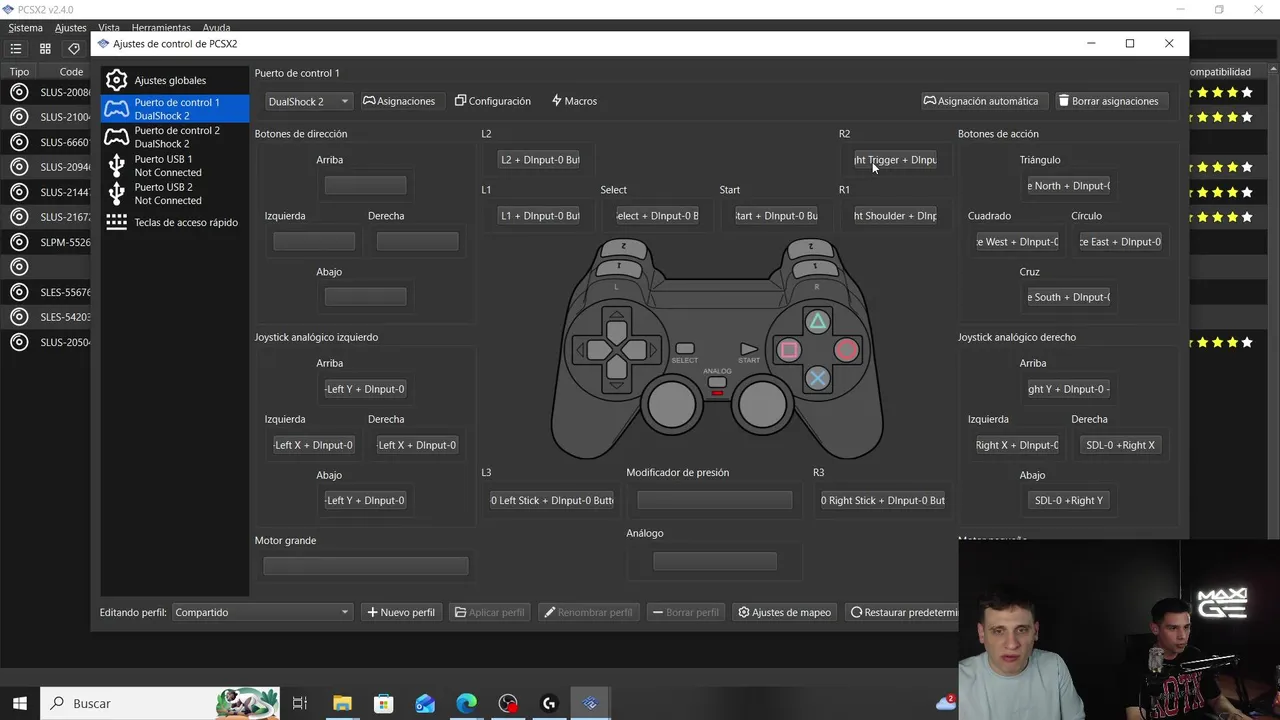Image resolution: width=1280 pixels, height=720 pixels.
Task: Click right joystick Derecha SDL-0 +Right X binding
Action: (1120, 445)
